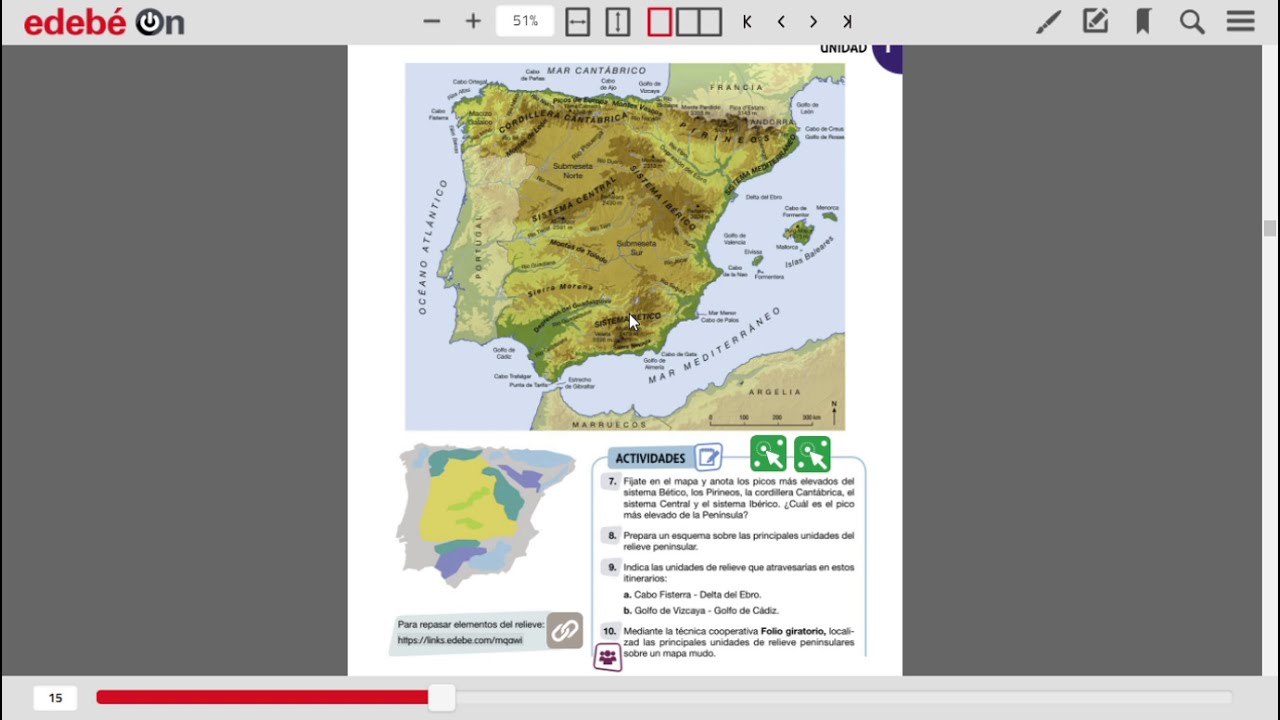Open the cooperative technique people icon
Viewport: 1280px width, 720px height.
[608, 657]
